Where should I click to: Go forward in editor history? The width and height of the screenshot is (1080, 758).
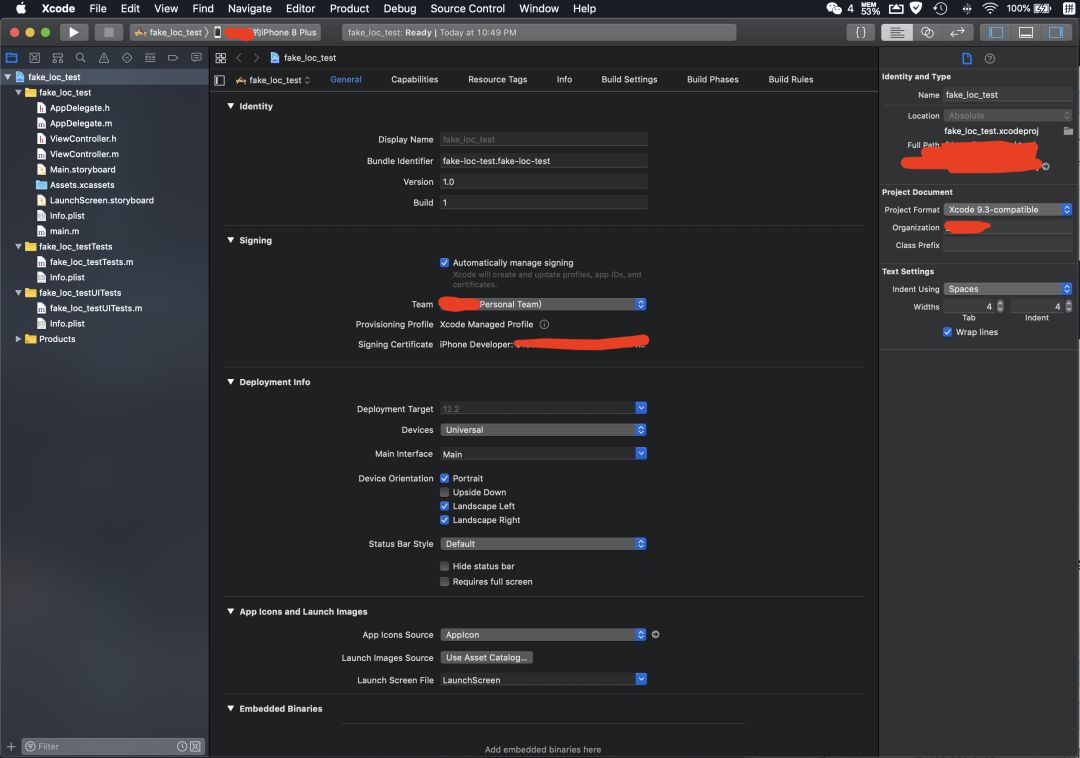tap(256, 58)
